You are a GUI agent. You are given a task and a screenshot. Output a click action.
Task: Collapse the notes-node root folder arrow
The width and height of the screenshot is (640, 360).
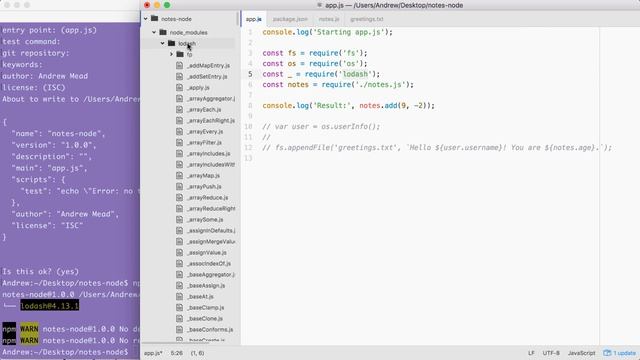(x=145, y=19)
